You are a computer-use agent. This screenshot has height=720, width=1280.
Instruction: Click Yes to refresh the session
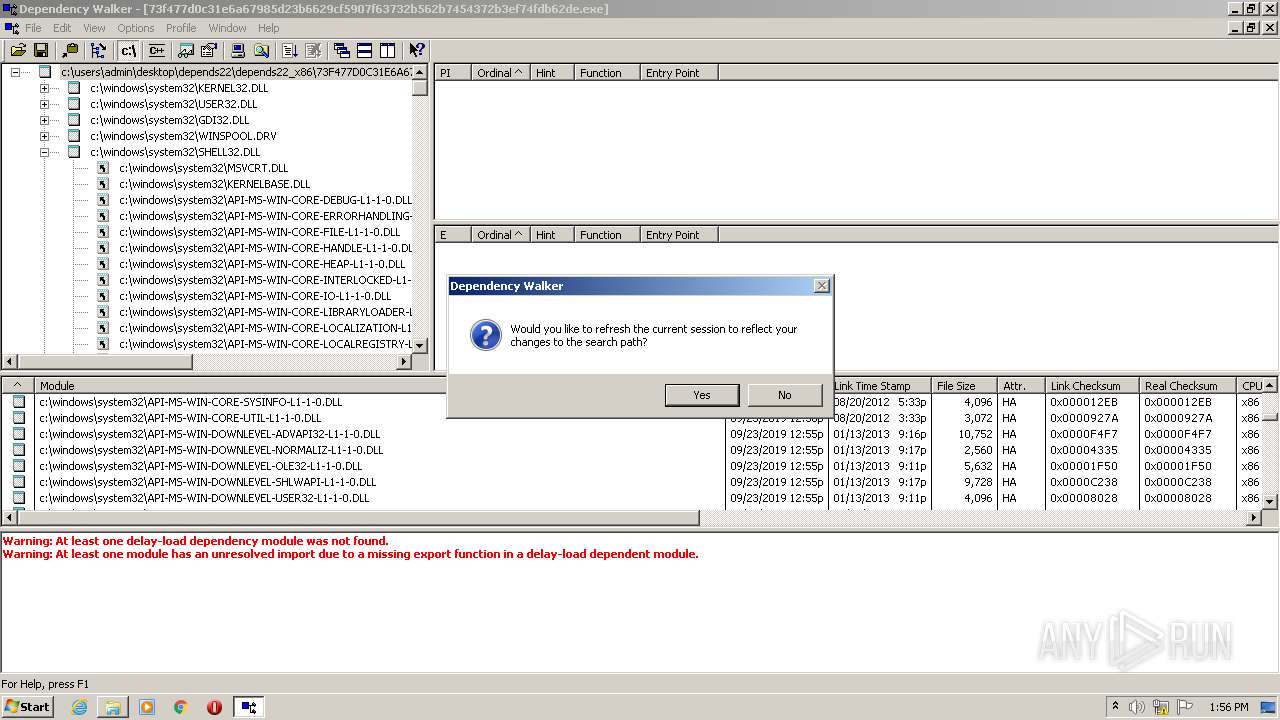[x=702, y=395]
